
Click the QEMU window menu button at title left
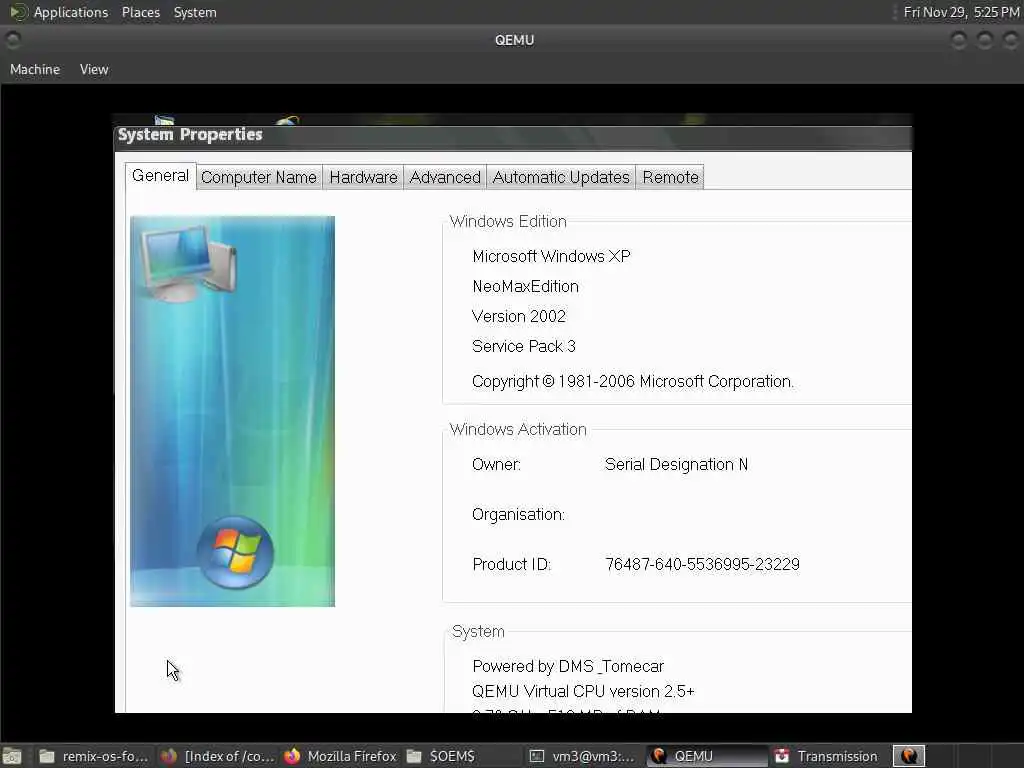[12, 40]
